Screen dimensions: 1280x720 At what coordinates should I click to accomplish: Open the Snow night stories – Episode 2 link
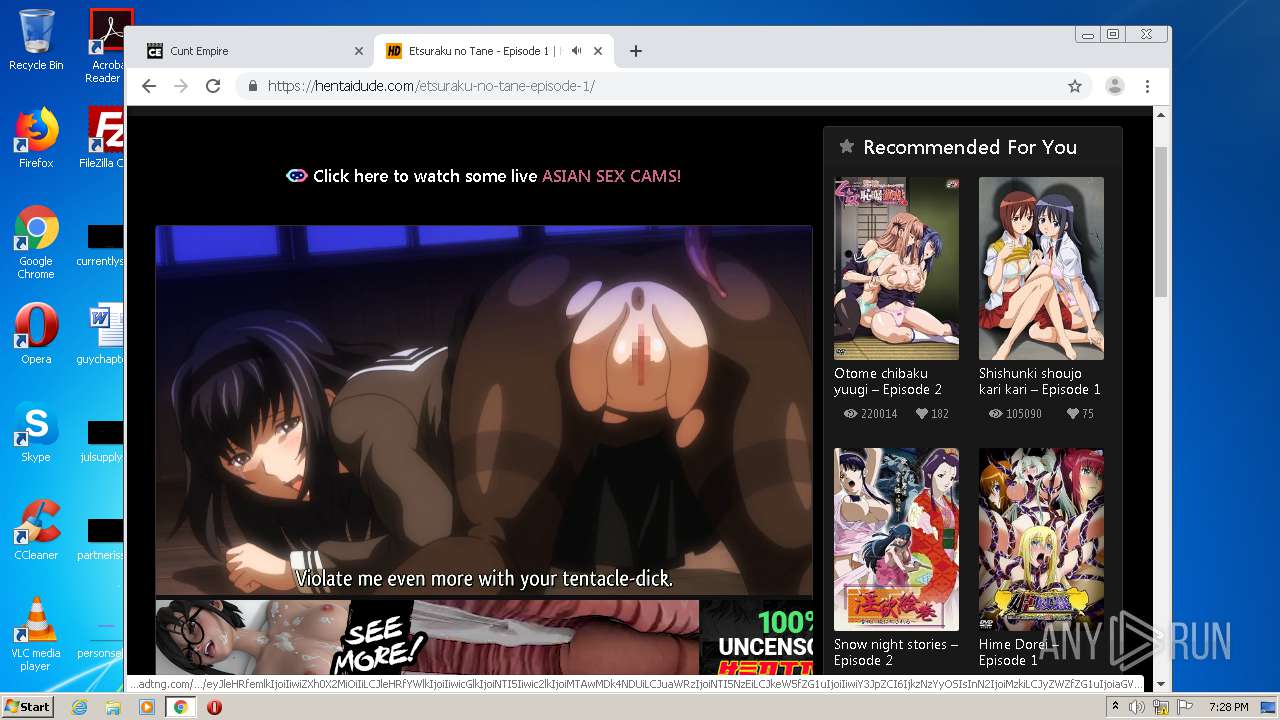896,652
